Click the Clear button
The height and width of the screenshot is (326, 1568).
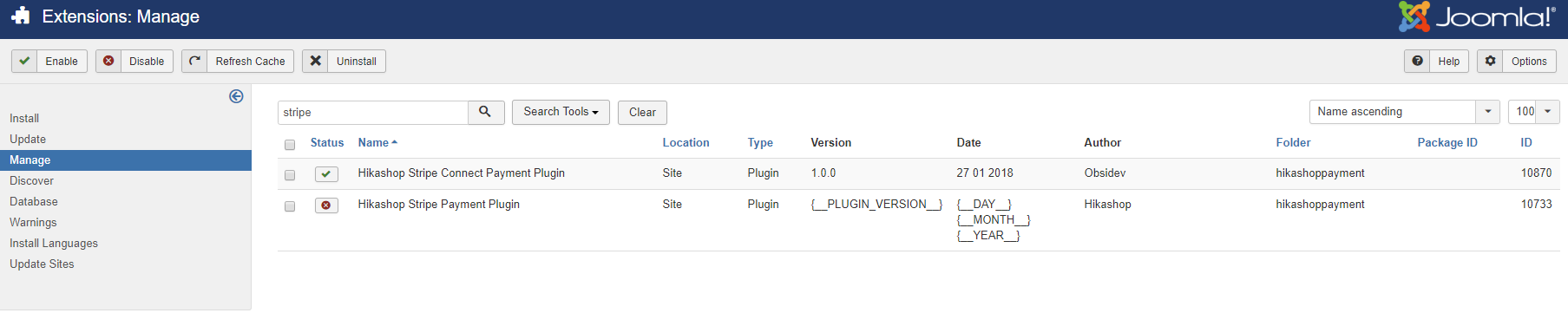pyautogui.click(x=642, y=112)
